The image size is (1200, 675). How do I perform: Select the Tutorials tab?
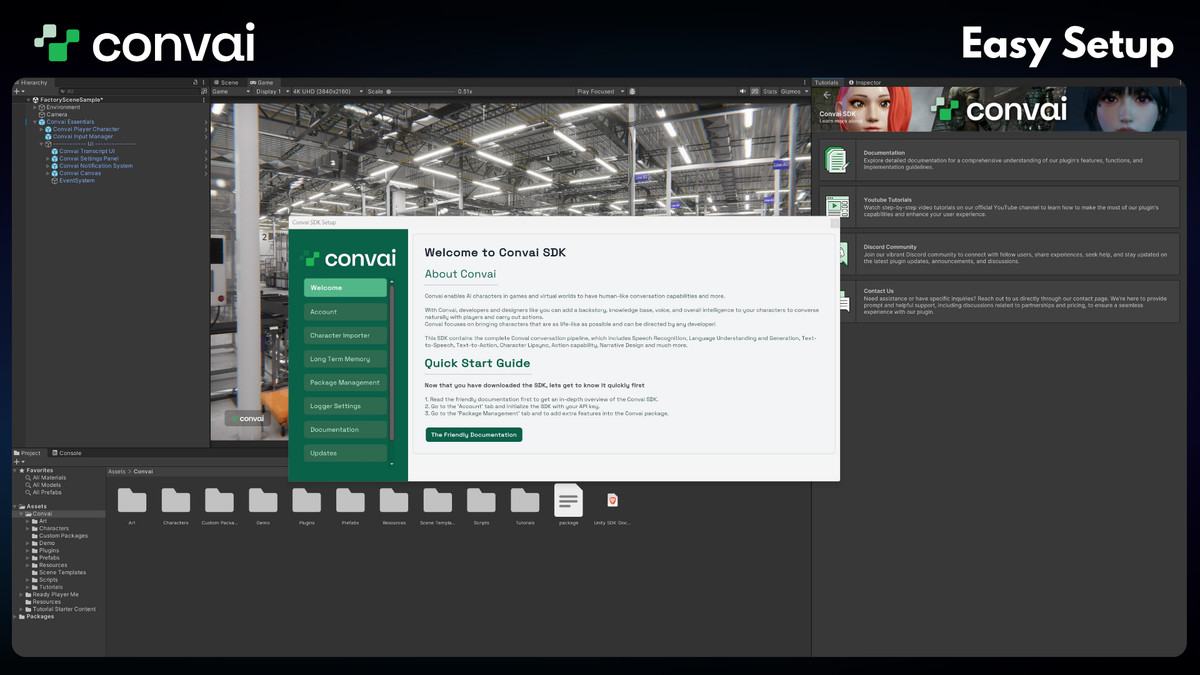827,83
